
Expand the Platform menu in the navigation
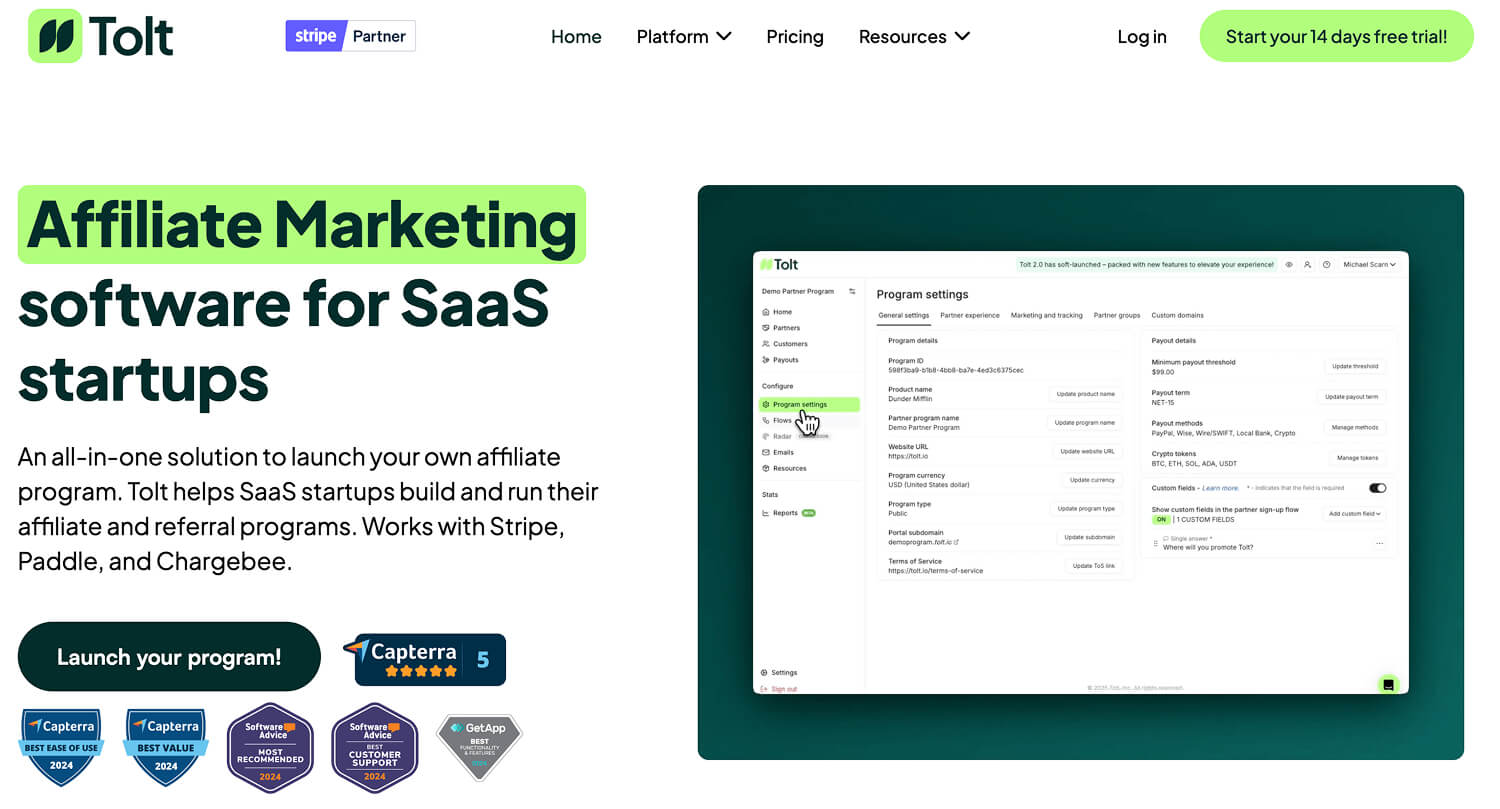pyautogui.click(x=684, y=37)
